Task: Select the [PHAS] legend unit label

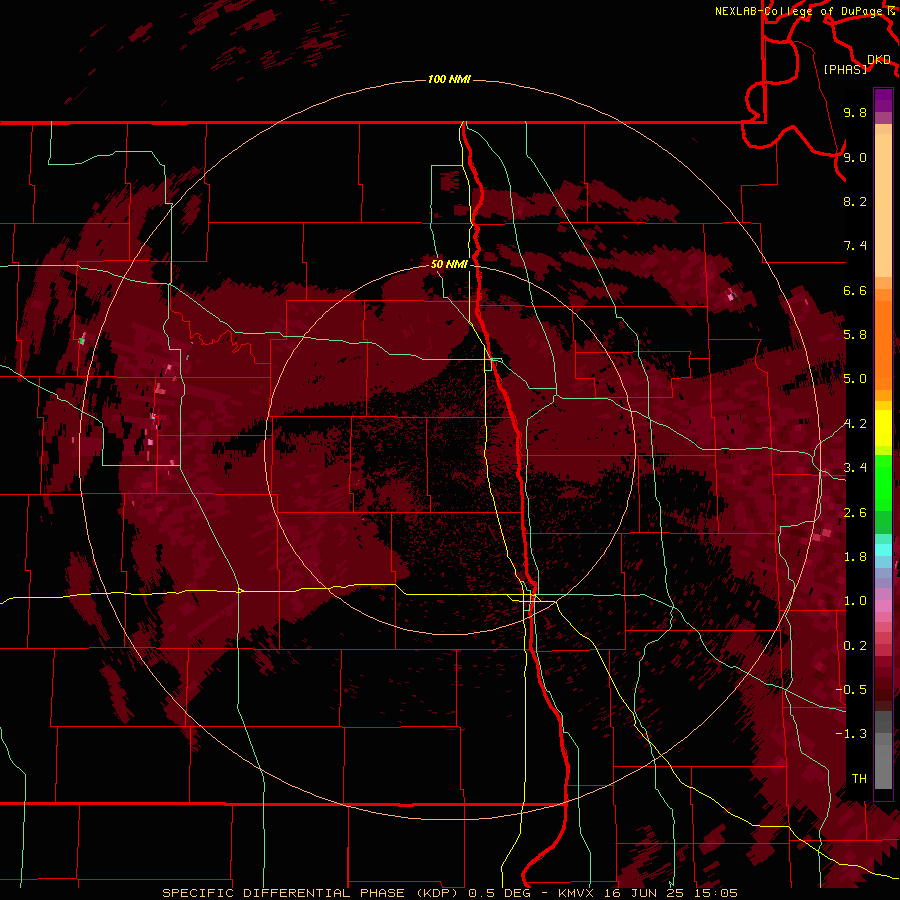Action: click(x=845, y=69)
